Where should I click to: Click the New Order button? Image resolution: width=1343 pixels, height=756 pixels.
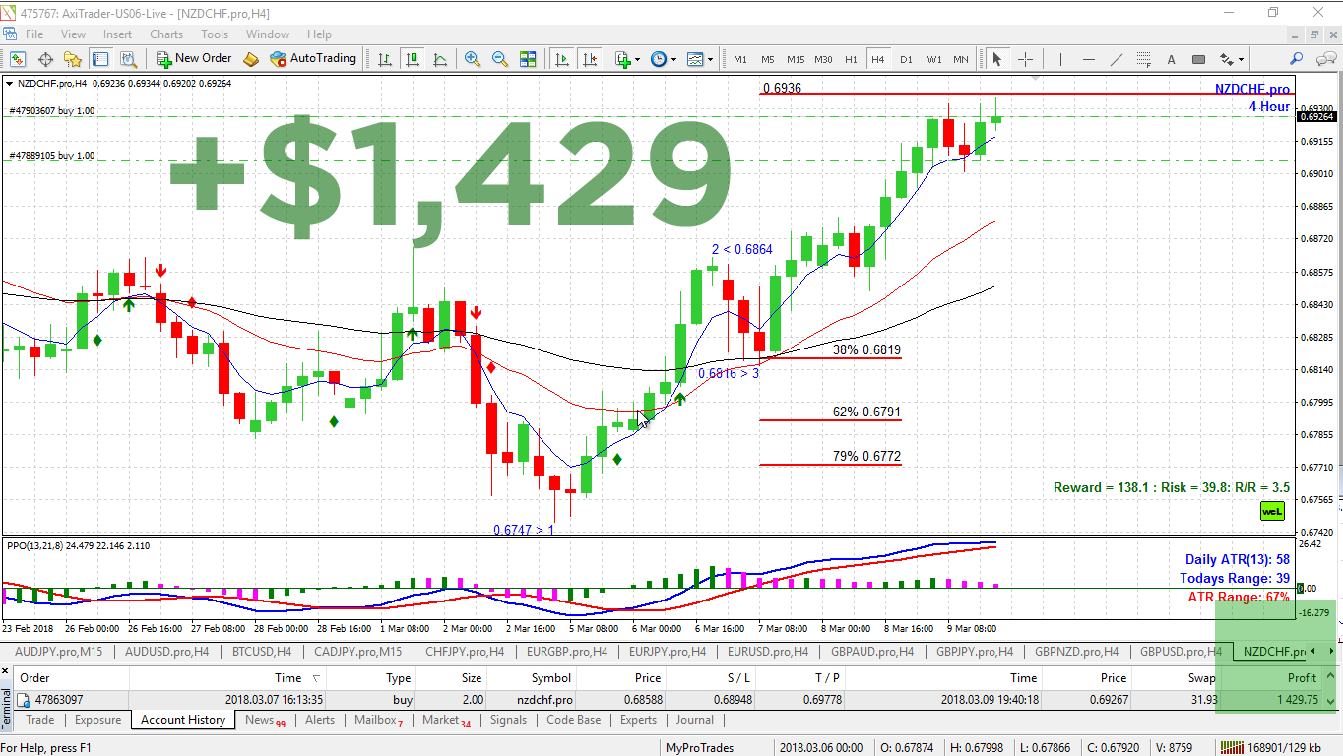(x=194, y=59)
